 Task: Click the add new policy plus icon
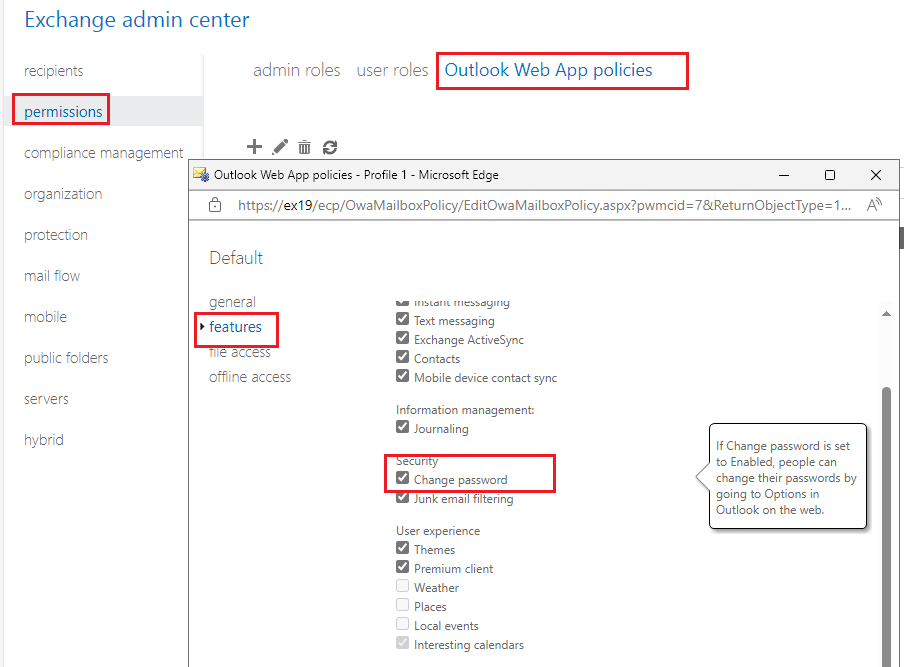click(254, 147)
